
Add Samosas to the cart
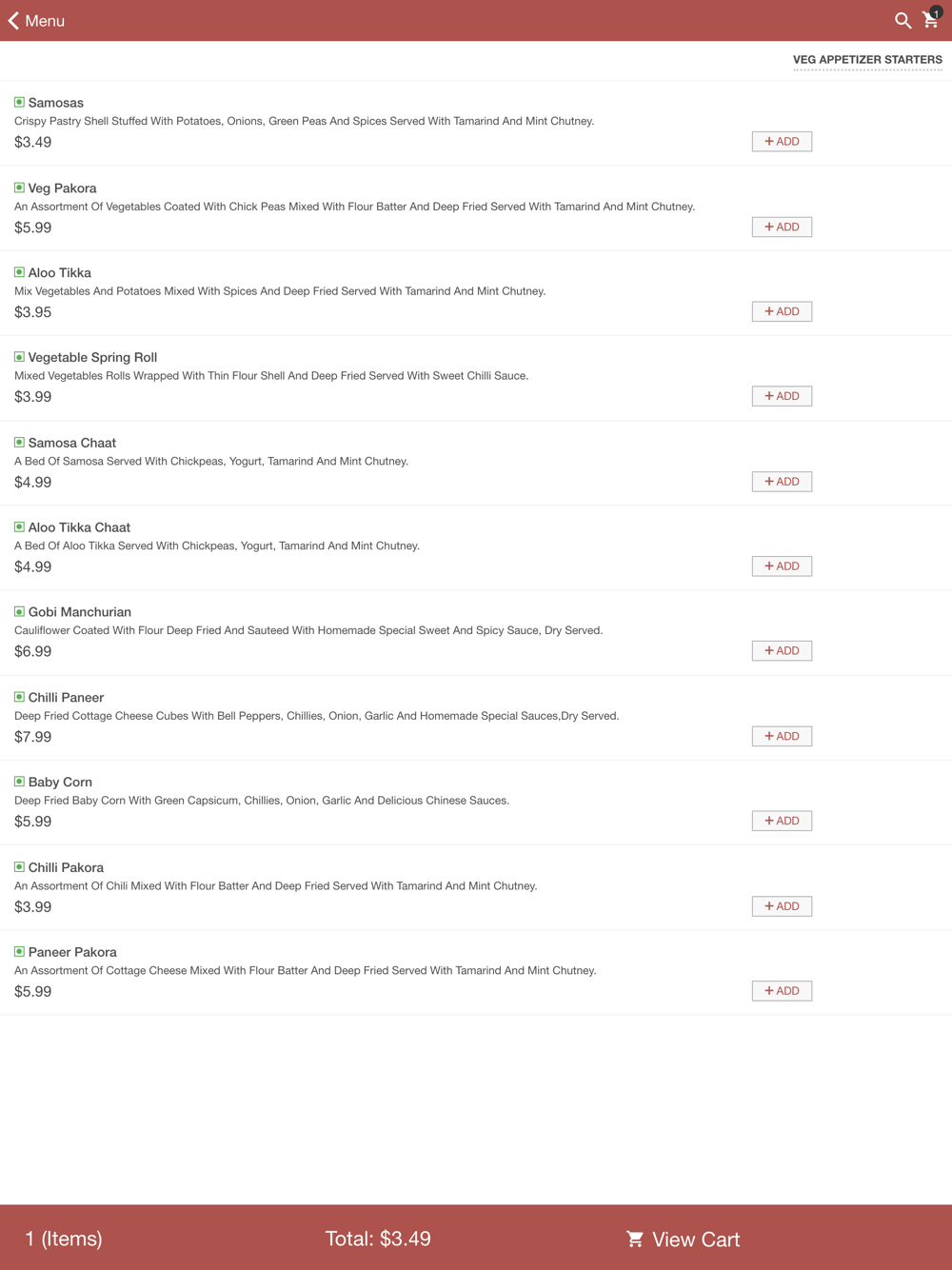(782, 141)
